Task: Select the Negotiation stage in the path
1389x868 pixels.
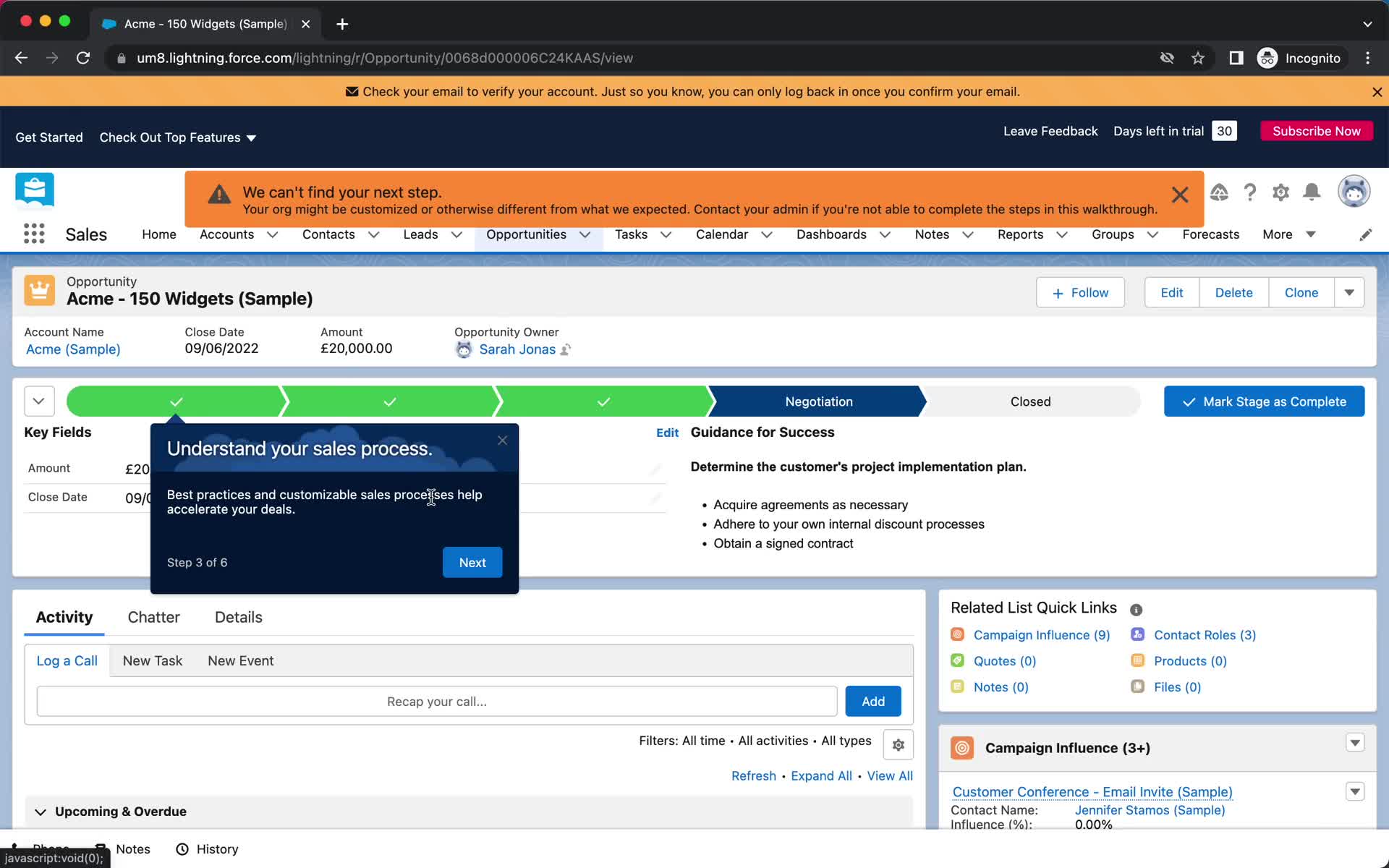Action: 818,401
